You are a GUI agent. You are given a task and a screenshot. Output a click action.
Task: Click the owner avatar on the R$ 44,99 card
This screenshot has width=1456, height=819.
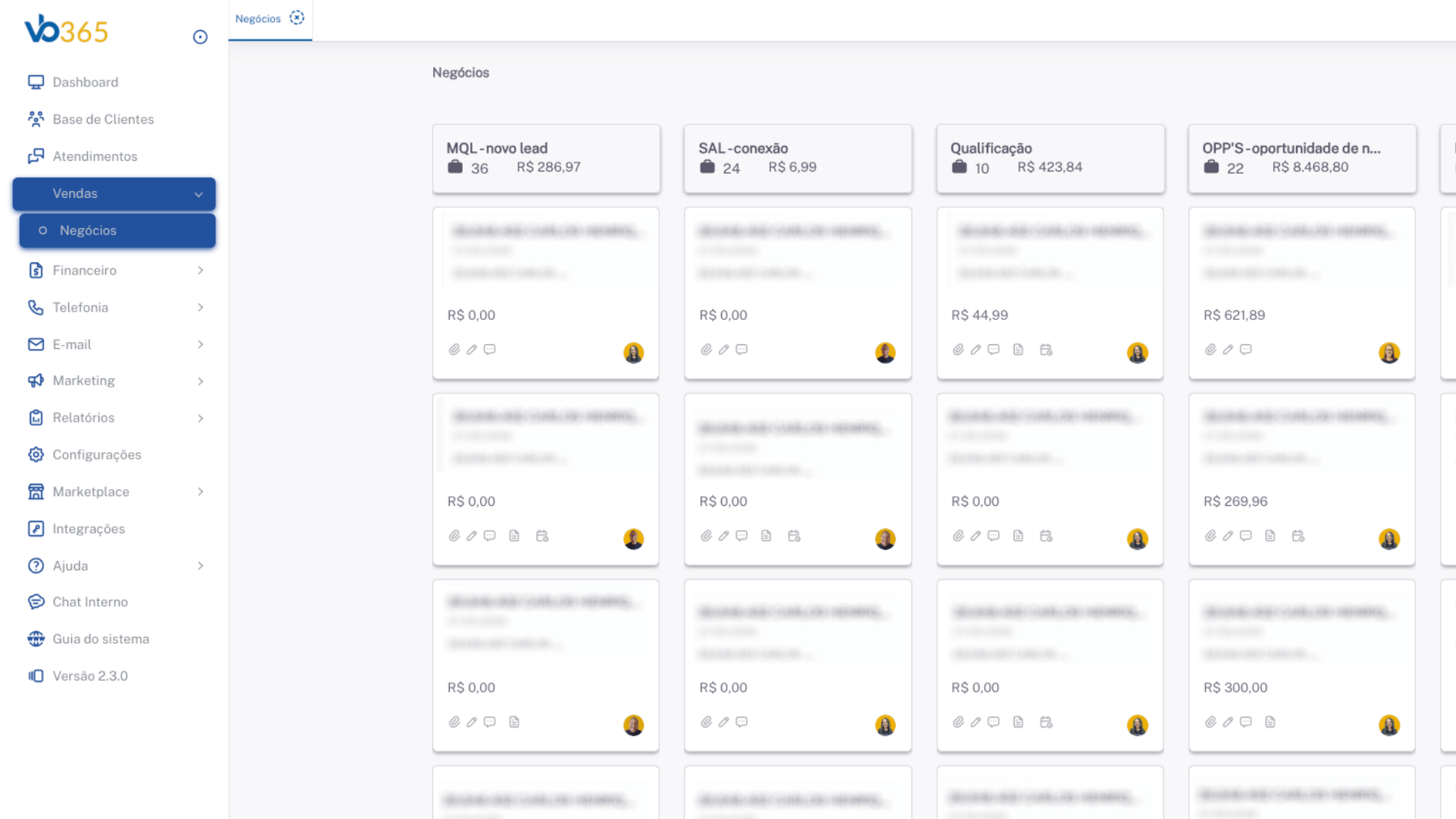click(x=1137, y=353)
